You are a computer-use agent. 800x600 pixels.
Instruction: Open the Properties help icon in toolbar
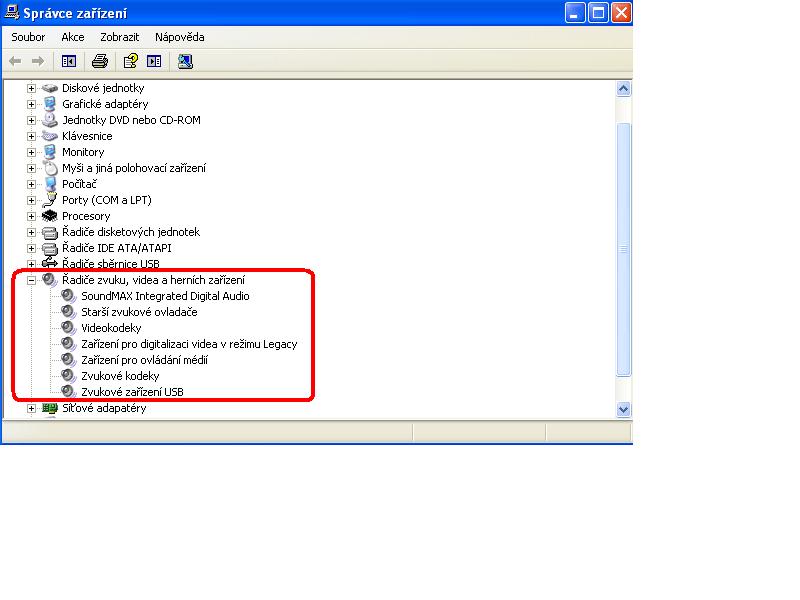tap(131, 61)
